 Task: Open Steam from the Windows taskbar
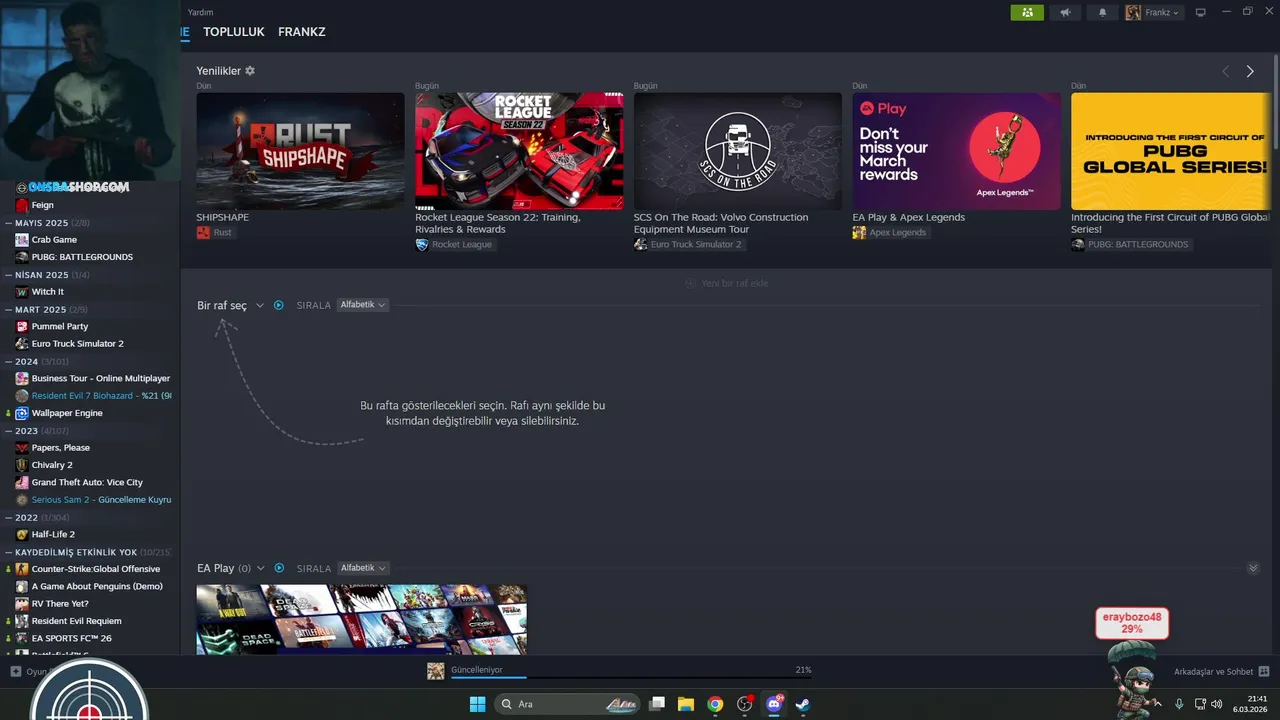(x=802, y=704)
